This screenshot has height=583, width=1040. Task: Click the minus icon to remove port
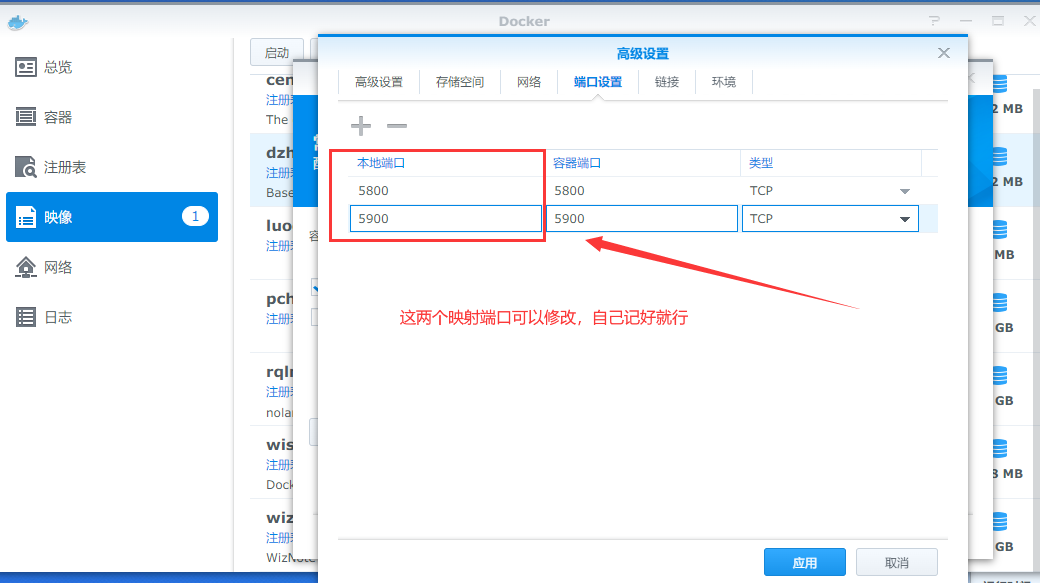pos(397,126)
